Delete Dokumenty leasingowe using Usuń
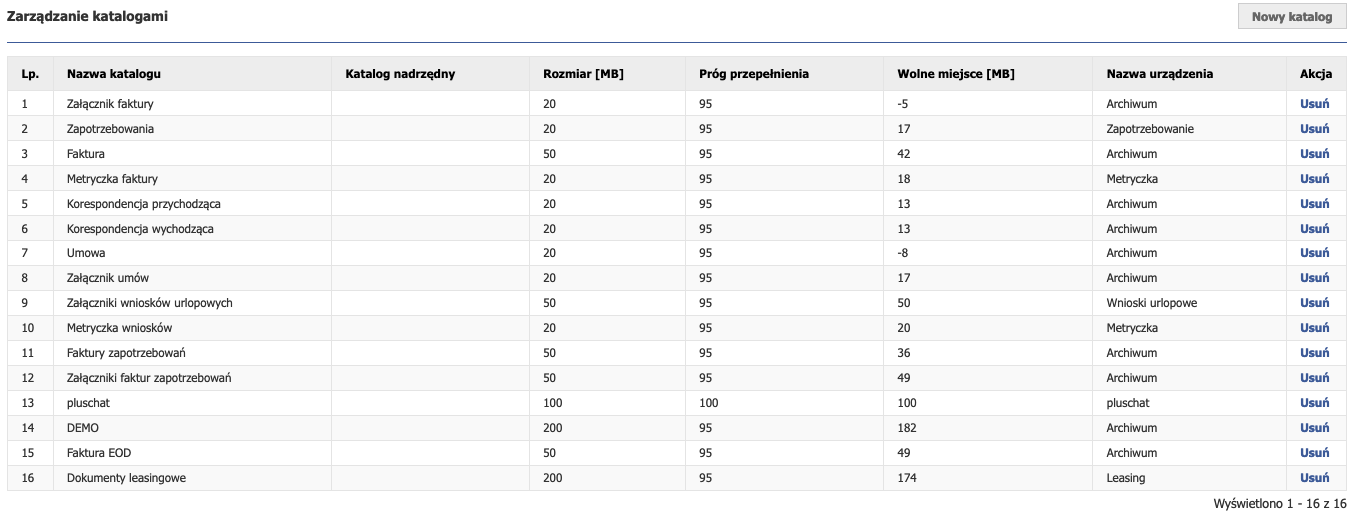Screen dimensions: 1354x515 (x=1314, y=478)
